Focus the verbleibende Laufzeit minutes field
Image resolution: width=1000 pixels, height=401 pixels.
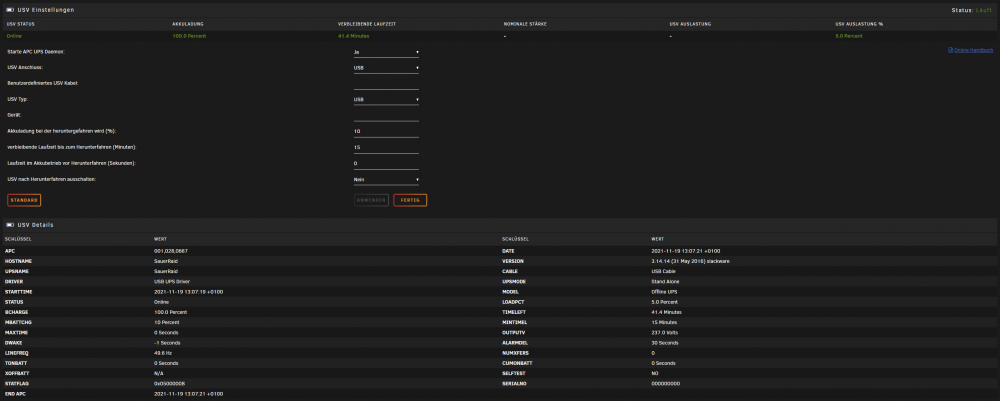[x=386, y=147]
